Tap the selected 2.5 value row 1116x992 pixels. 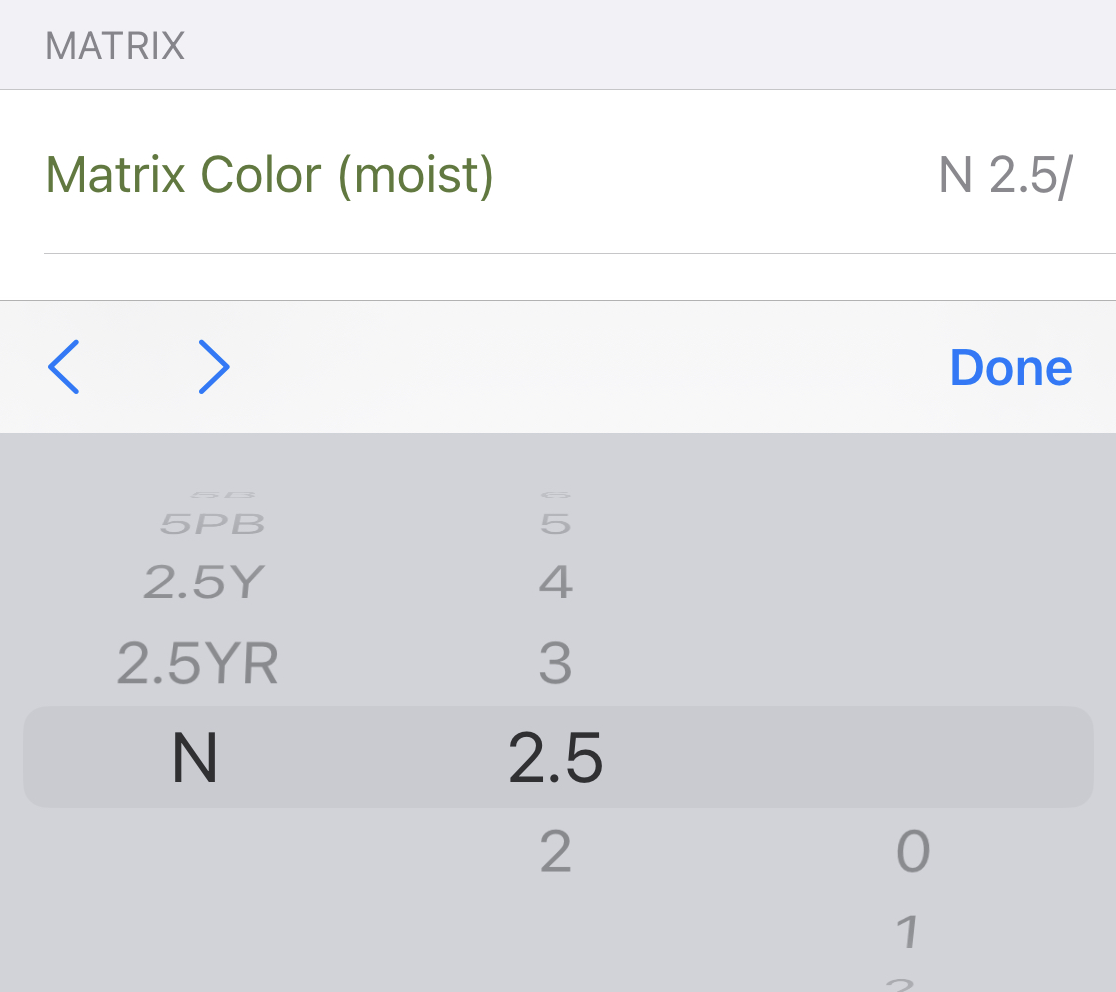[555, 757]
